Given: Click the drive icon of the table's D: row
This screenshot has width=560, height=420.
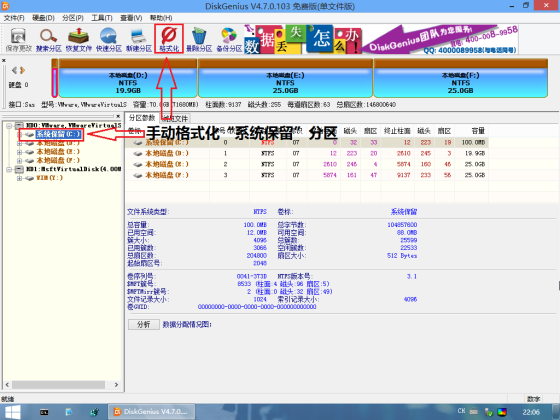Looking at the screenshot, I should tap(138, 154).
